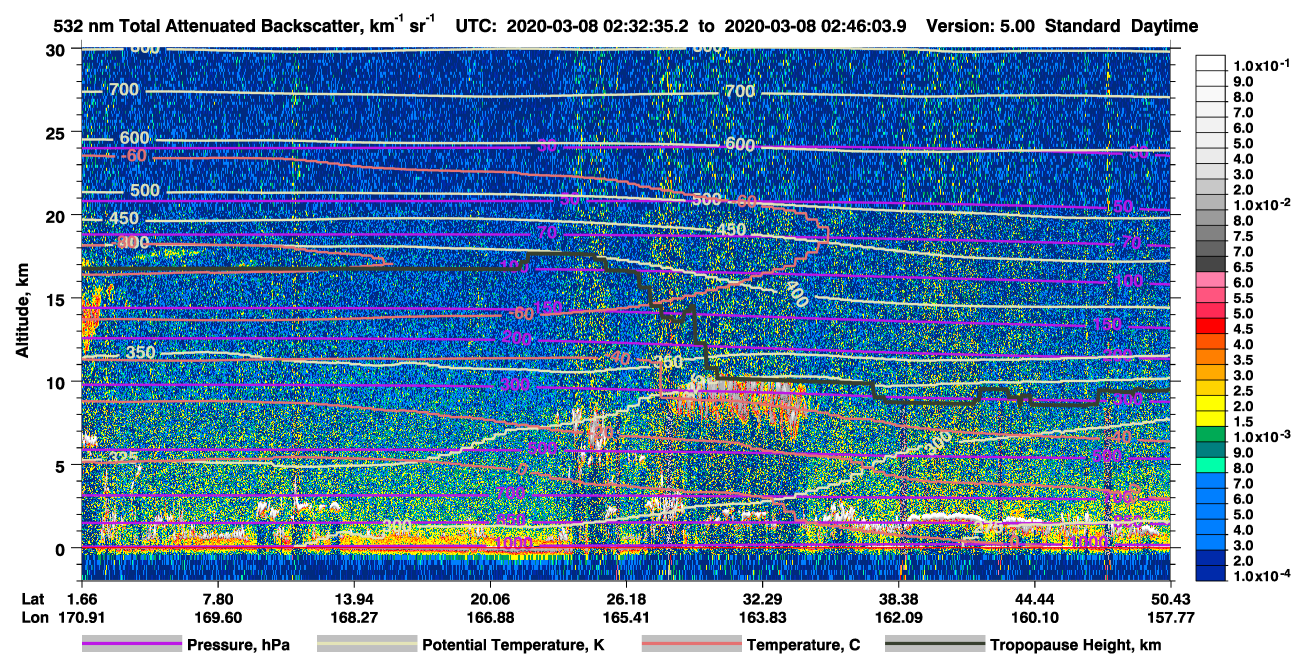
Task: Click the altitude axis tick '15'
Action: tap(56, 298)
